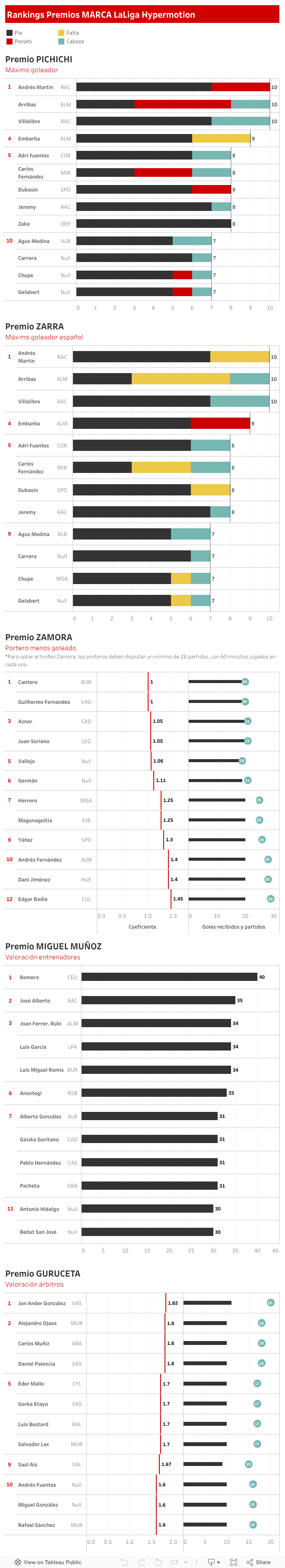This screenshot has height=1568, width=285.
Task: Click the Tableau logo icon
Action: tap(18, 1562)
